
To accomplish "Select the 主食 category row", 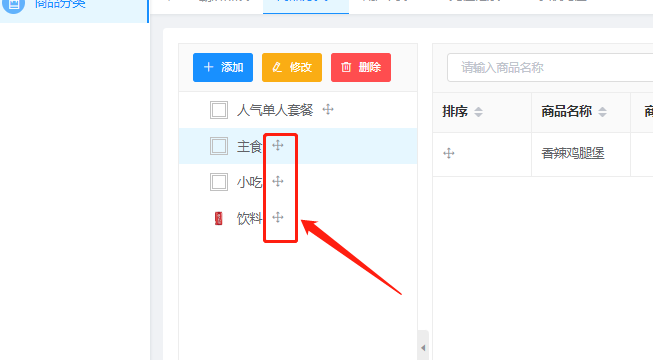I will coord(298,146).
